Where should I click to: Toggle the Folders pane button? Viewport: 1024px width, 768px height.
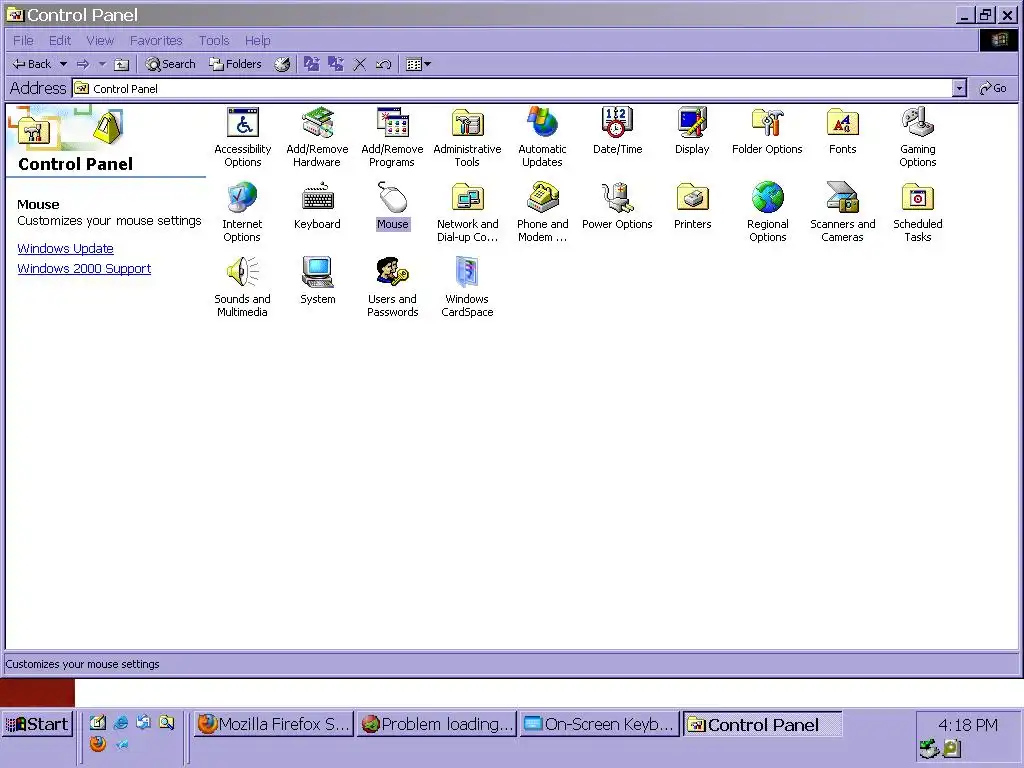pyautogui.click(x=235, y=64)
